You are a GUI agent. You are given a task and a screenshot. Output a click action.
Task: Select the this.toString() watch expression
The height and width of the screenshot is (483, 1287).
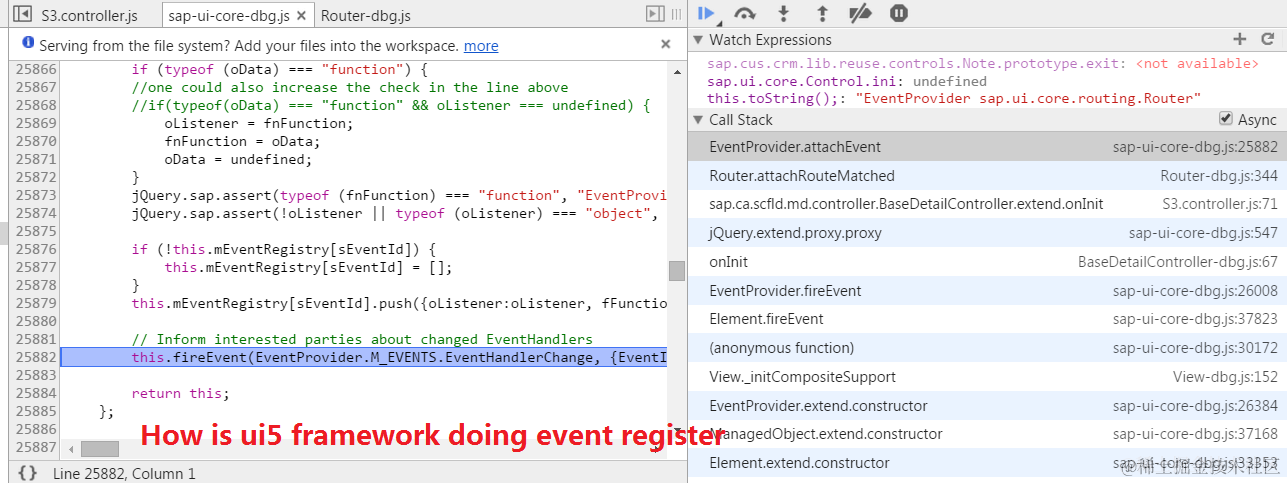(x=953, y=98)
